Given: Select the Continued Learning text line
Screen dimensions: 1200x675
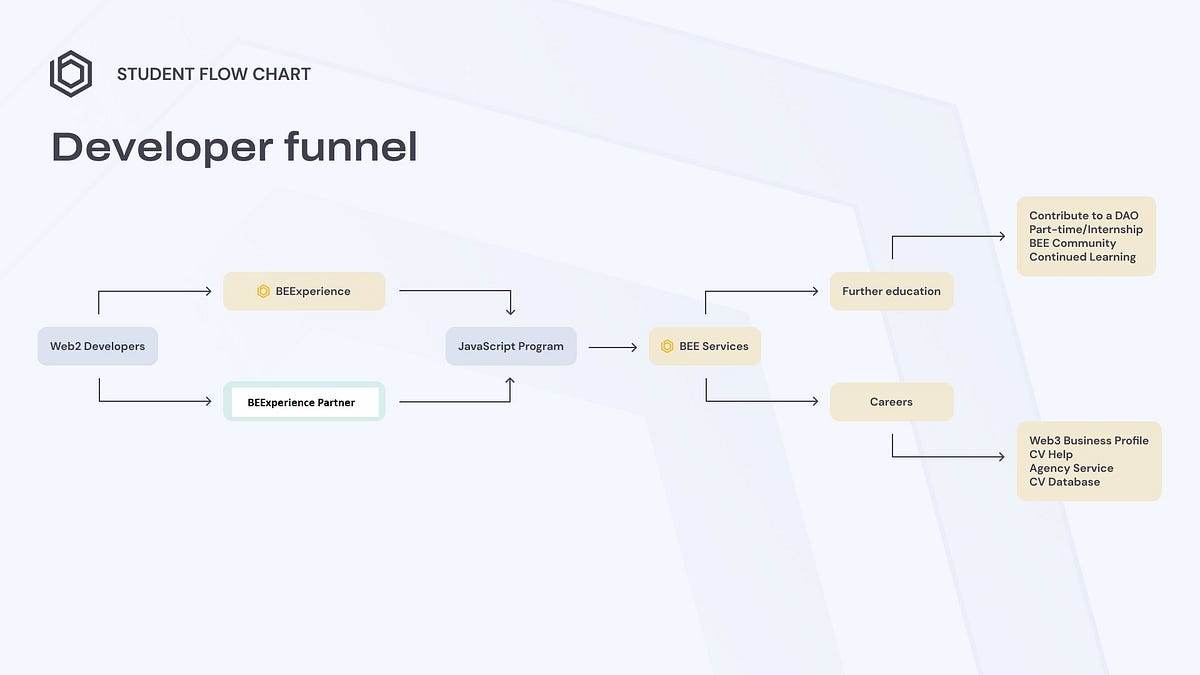Looking at the screenshot, I should coord(1082,257).
